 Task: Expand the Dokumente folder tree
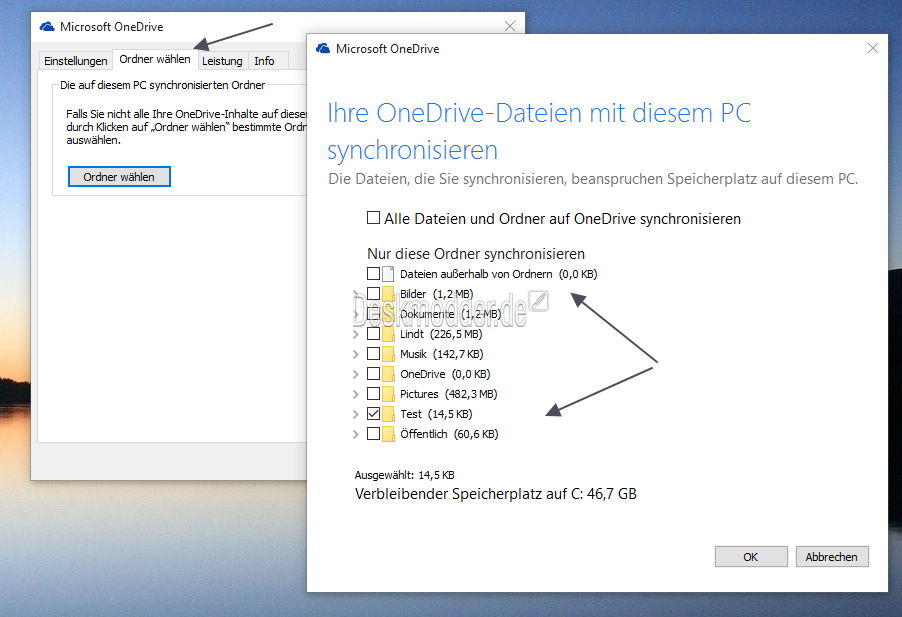pos(356,314)
